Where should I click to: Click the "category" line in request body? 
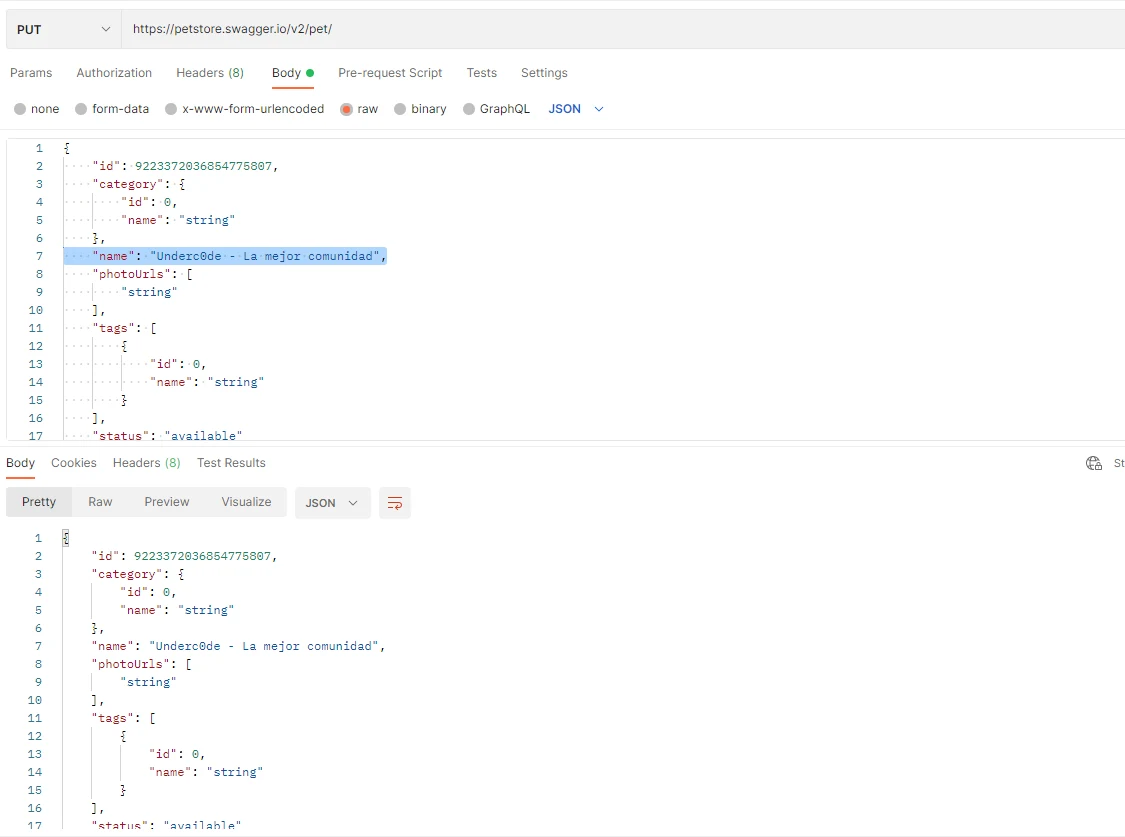pos(138,184)
